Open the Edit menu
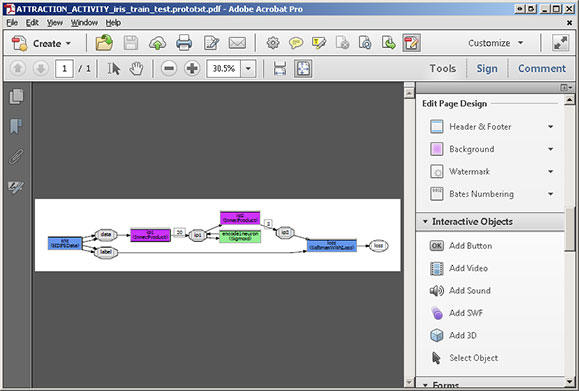Screen dimensions: 579x391 point(32,23)
